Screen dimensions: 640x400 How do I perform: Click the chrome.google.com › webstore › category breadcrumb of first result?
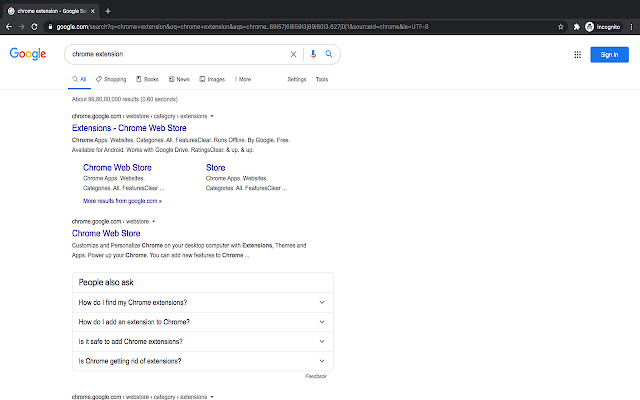pos(140,116)
